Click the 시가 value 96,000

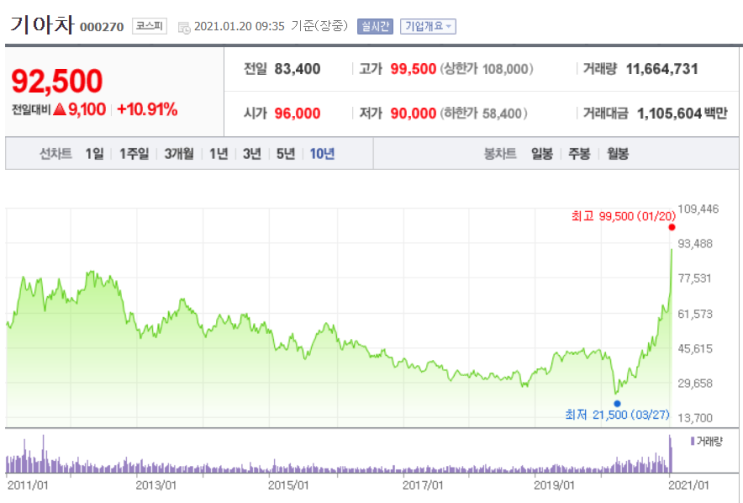click(x=298, y=113)
